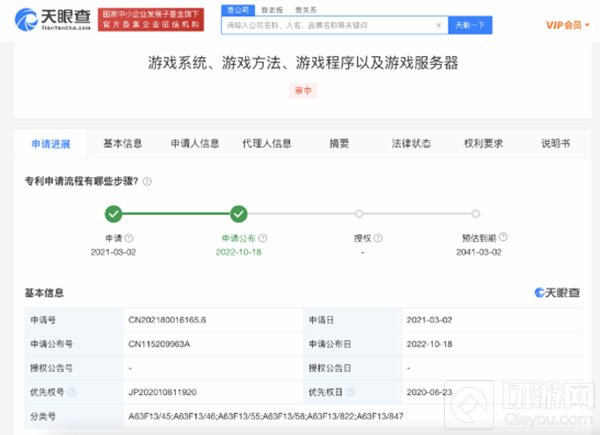Click the green checkmark for 申请公布 step
The width and height of the screenshot is (600, 435).
238,213
